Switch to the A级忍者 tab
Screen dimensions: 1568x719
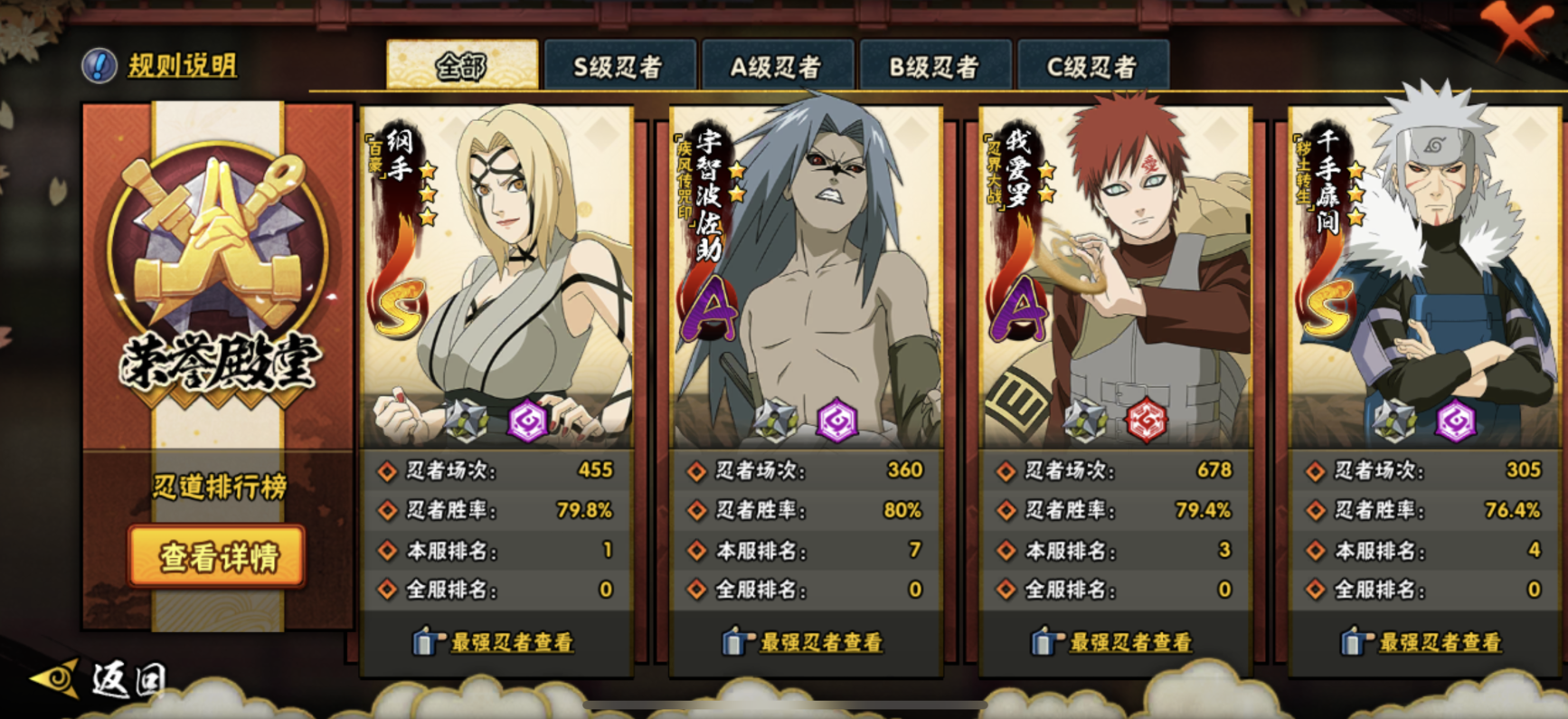777,65
